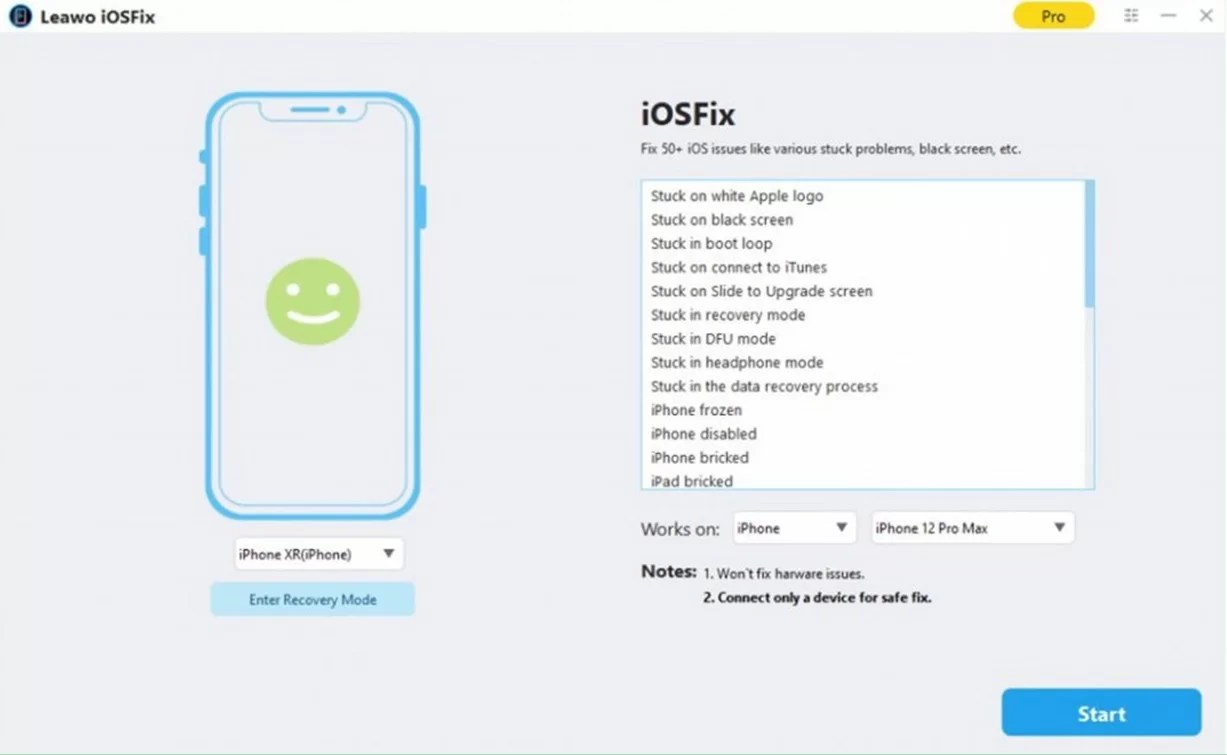
Task: Select the iPad bricked issue
Action: tap(691, 481)
